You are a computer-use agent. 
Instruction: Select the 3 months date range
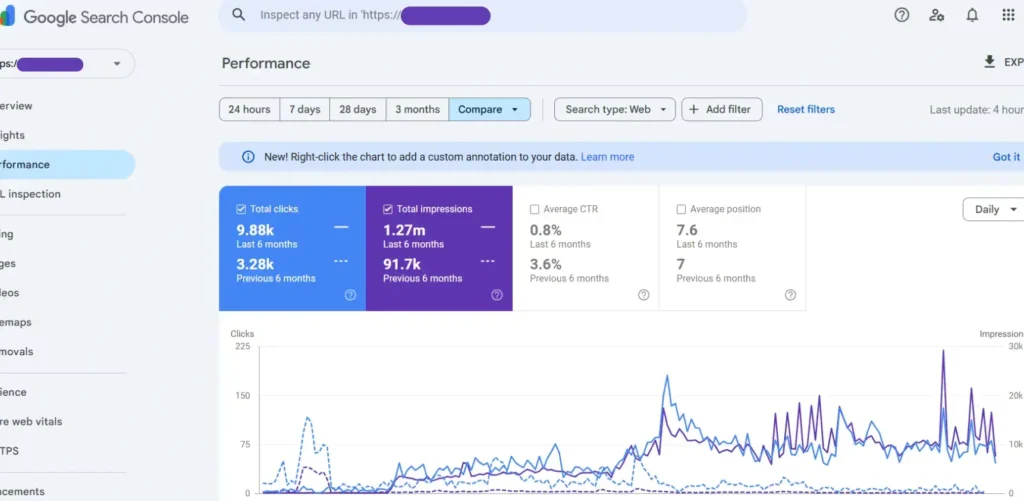tap(417, 109)
